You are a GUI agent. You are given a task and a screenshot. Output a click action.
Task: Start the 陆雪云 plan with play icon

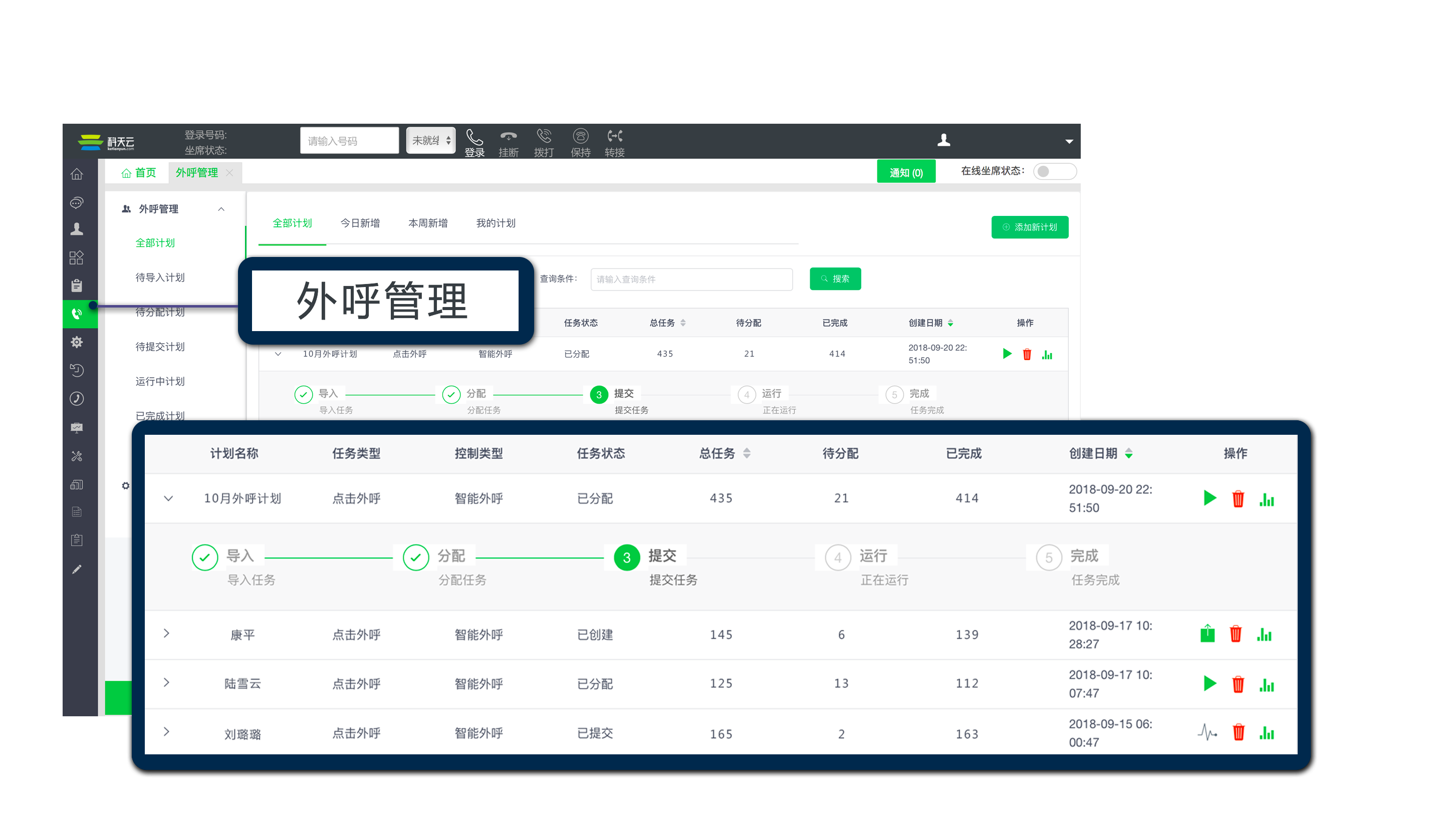[x=1209, y=683]
